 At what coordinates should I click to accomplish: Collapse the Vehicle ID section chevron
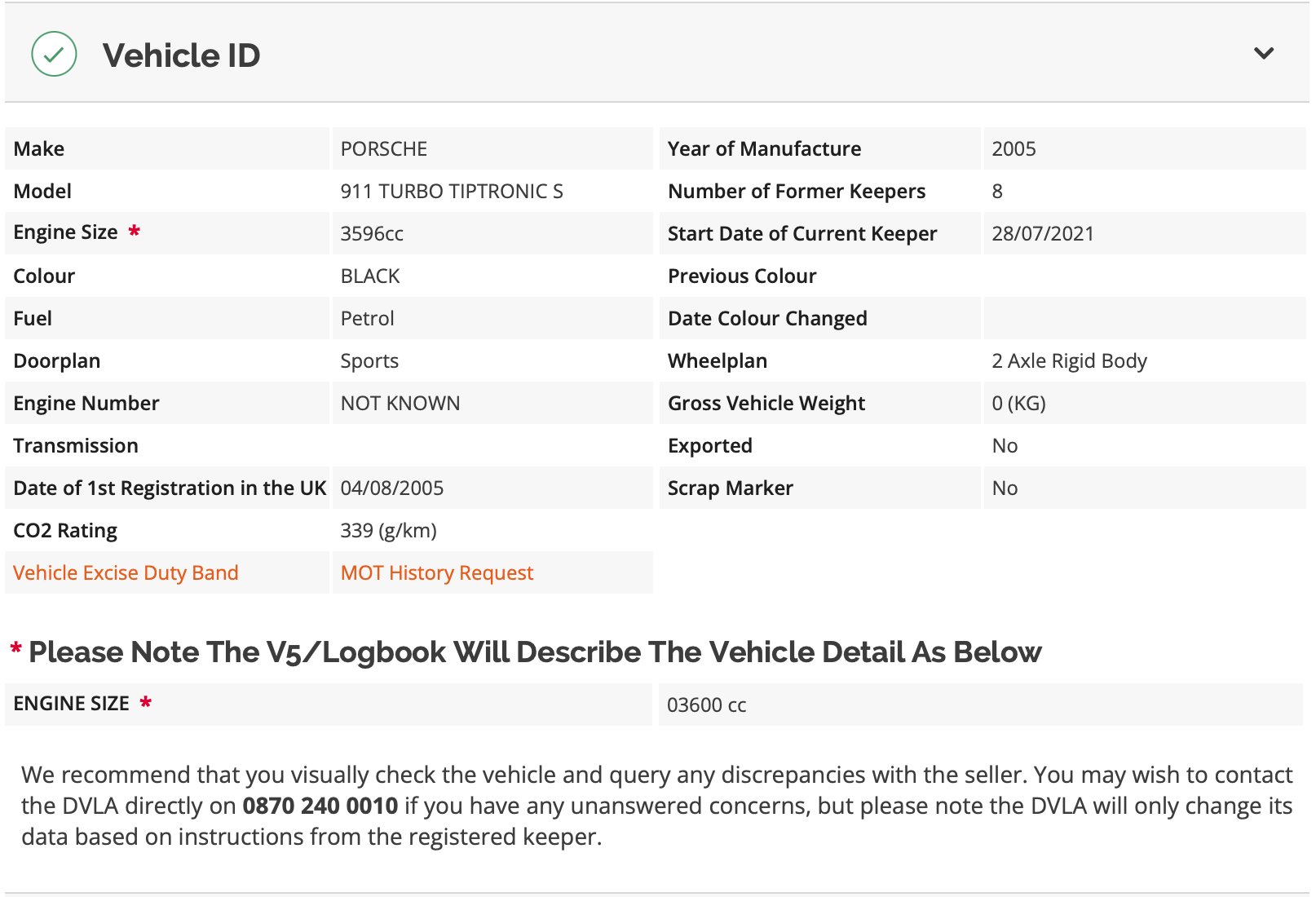tap(1263, 54)
